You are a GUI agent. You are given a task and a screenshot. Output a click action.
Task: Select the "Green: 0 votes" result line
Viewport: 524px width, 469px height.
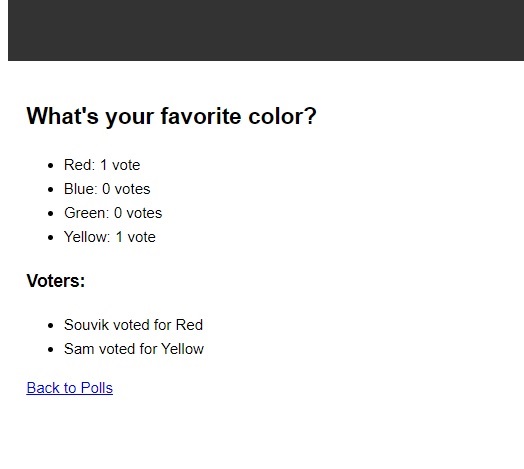pos(113,213)
